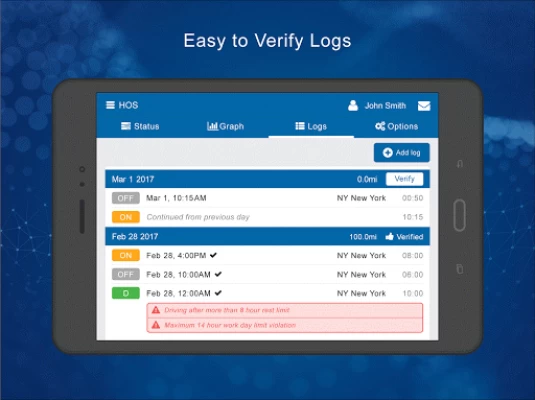Image resolution: width=535 pixels, height=400 pixels.
Task: Select the Logs tab
Action: coord(311,126)
